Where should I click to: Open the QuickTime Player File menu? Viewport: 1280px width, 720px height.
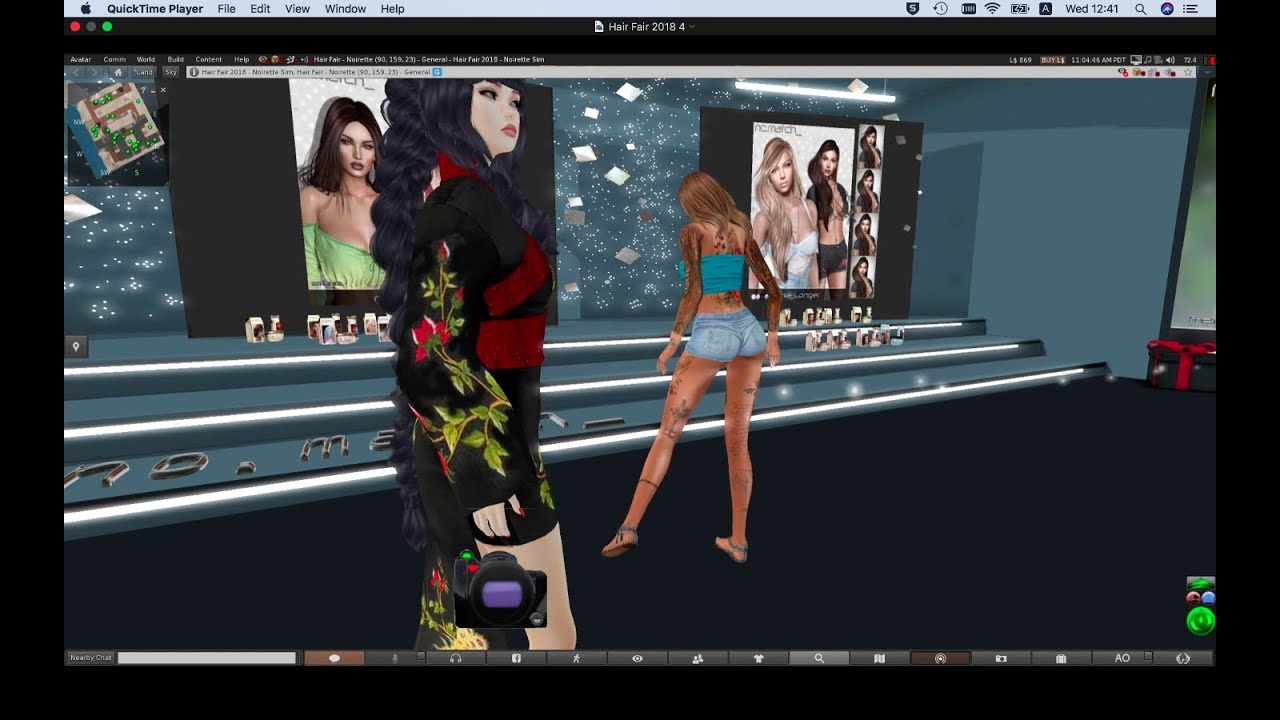227,9
